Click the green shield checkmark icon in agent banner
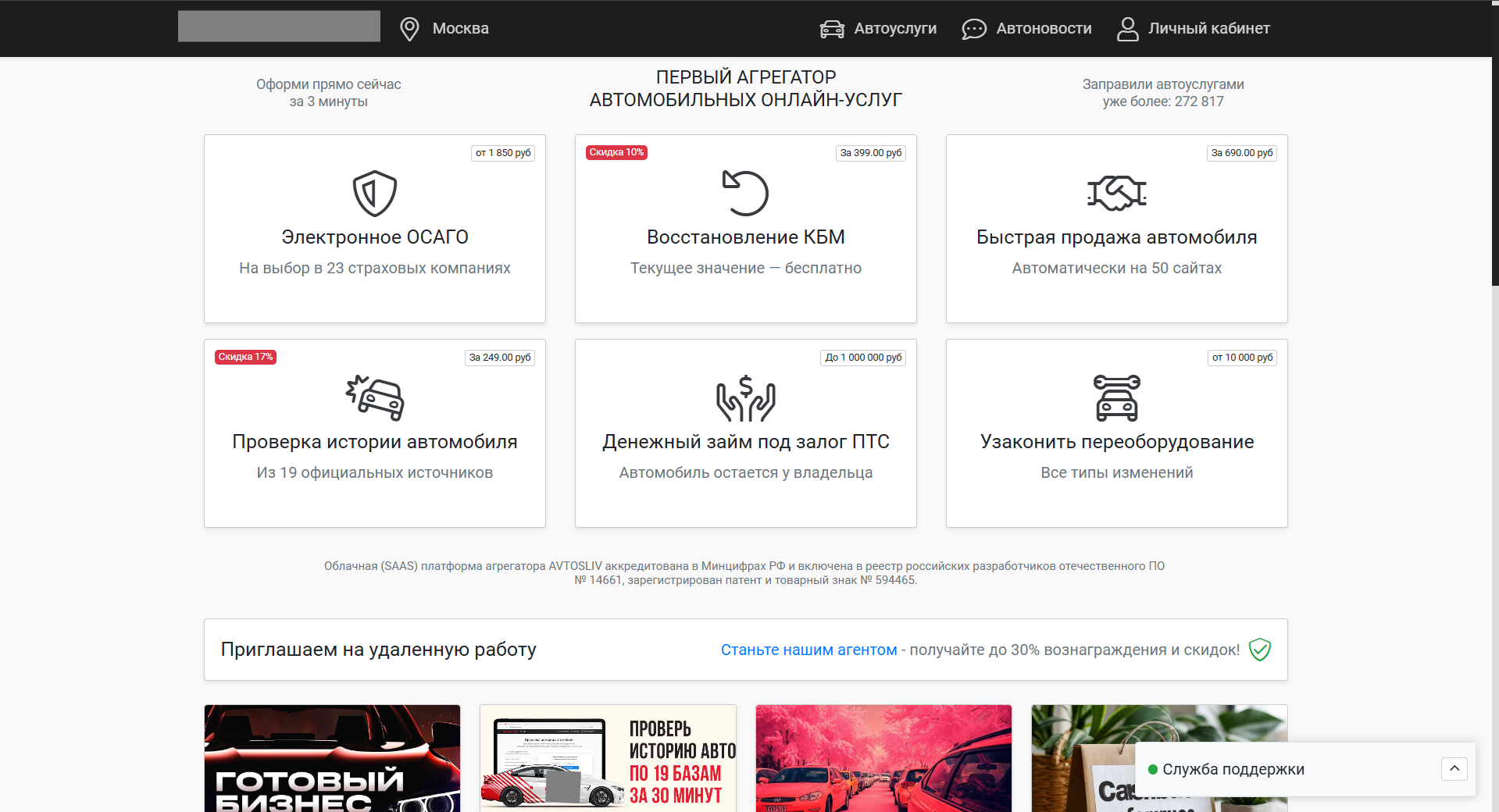The width and height of the screenshot is (1499, 812). pos(1260,650)
